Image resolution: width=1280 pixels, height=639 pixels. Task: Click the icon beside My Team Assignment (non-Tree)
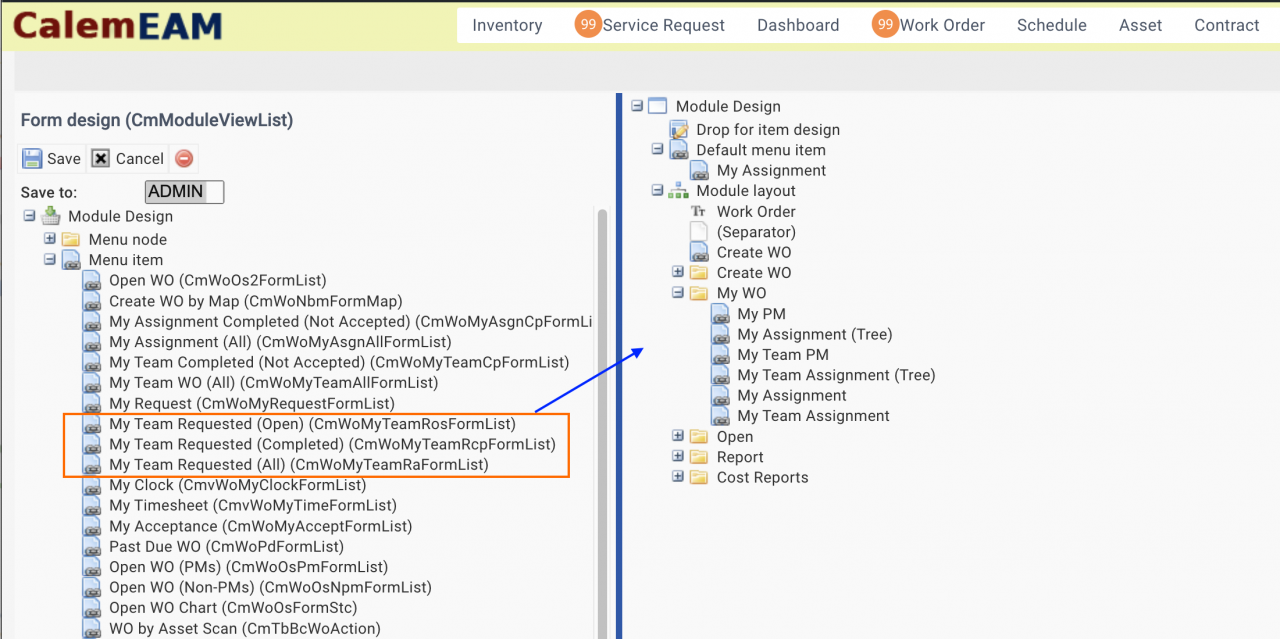(720, 416)
